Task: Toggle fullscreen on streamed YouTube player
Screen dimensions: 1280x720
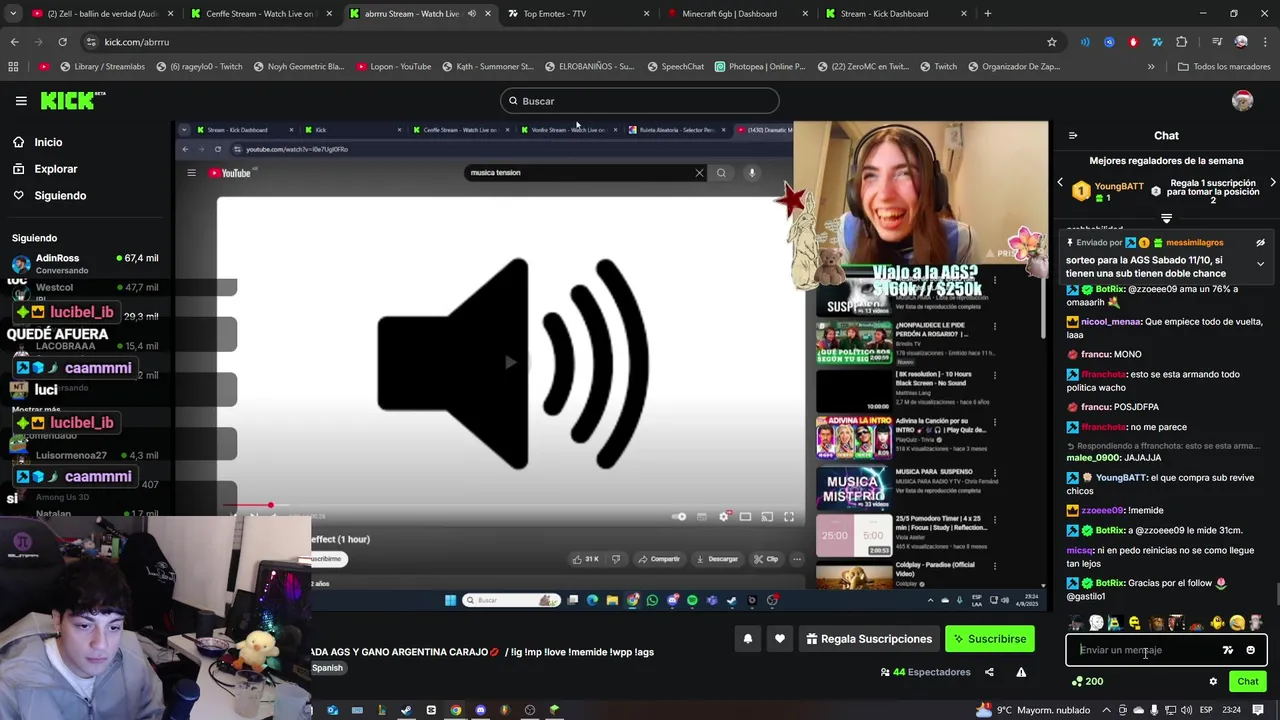Action: click(x=789, y=517)
